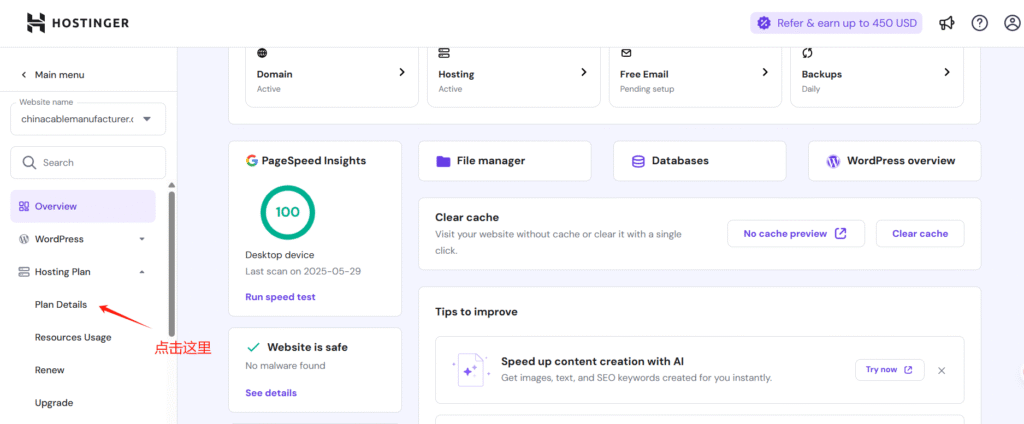Click the WordPress overview logo icon
The width and height of the screenshot is (1024, 424).
pyautogui.click(x=833, y=161)
